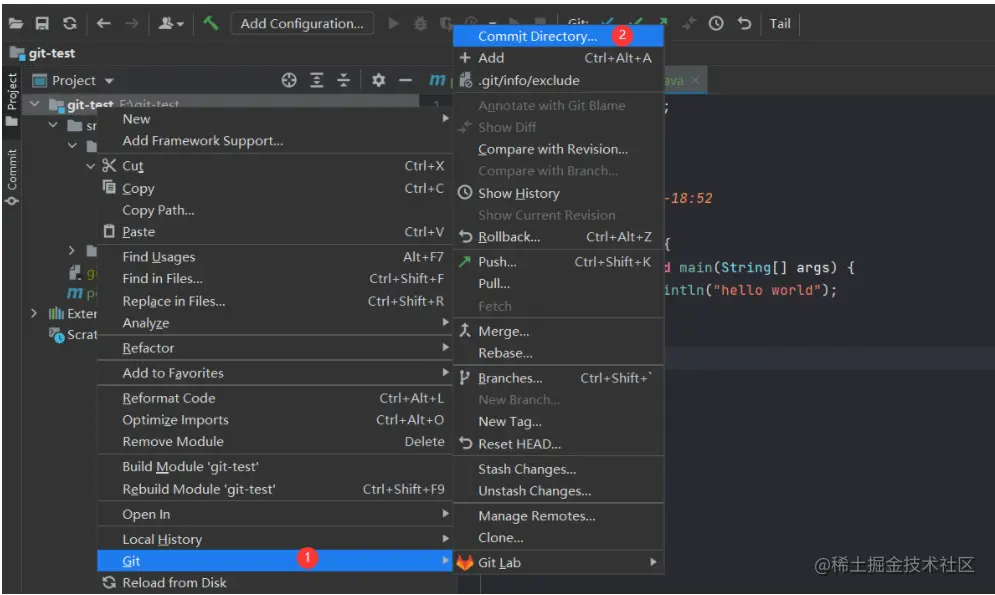This screenshot has width=995, height=595.
Task: Select Optimize Imports
Action: [275, 420]
